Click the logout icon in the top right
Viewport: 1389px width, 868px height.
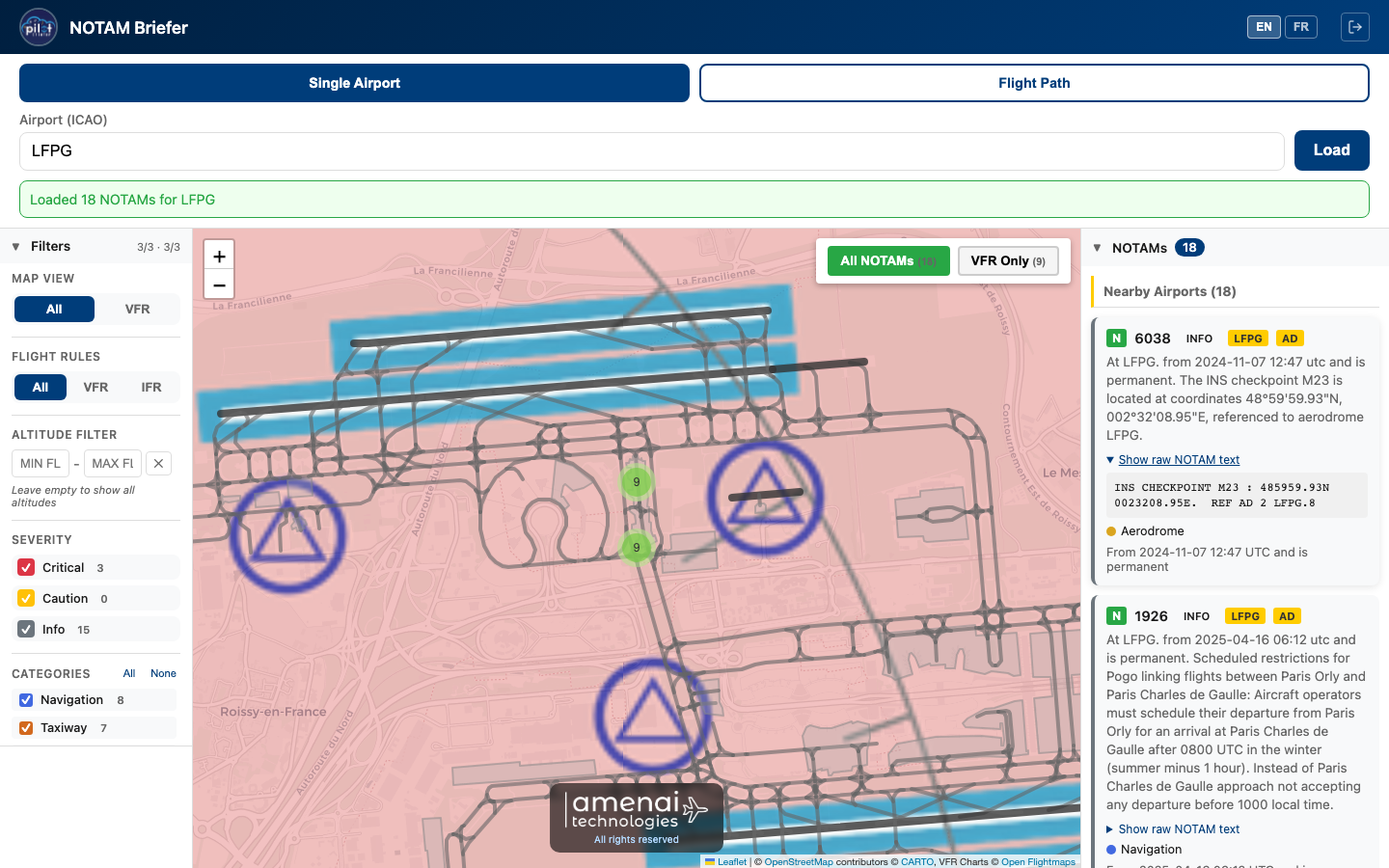point(1354,26)
